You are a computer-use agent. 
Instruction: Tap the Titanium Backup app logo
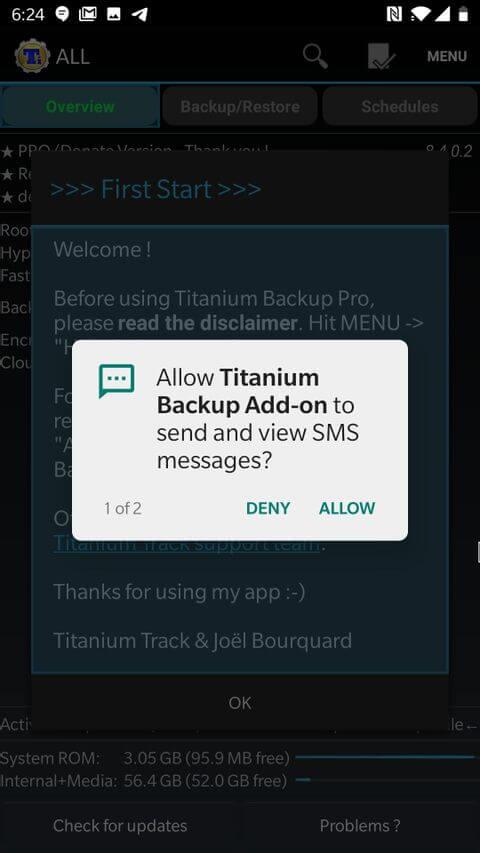32,56
